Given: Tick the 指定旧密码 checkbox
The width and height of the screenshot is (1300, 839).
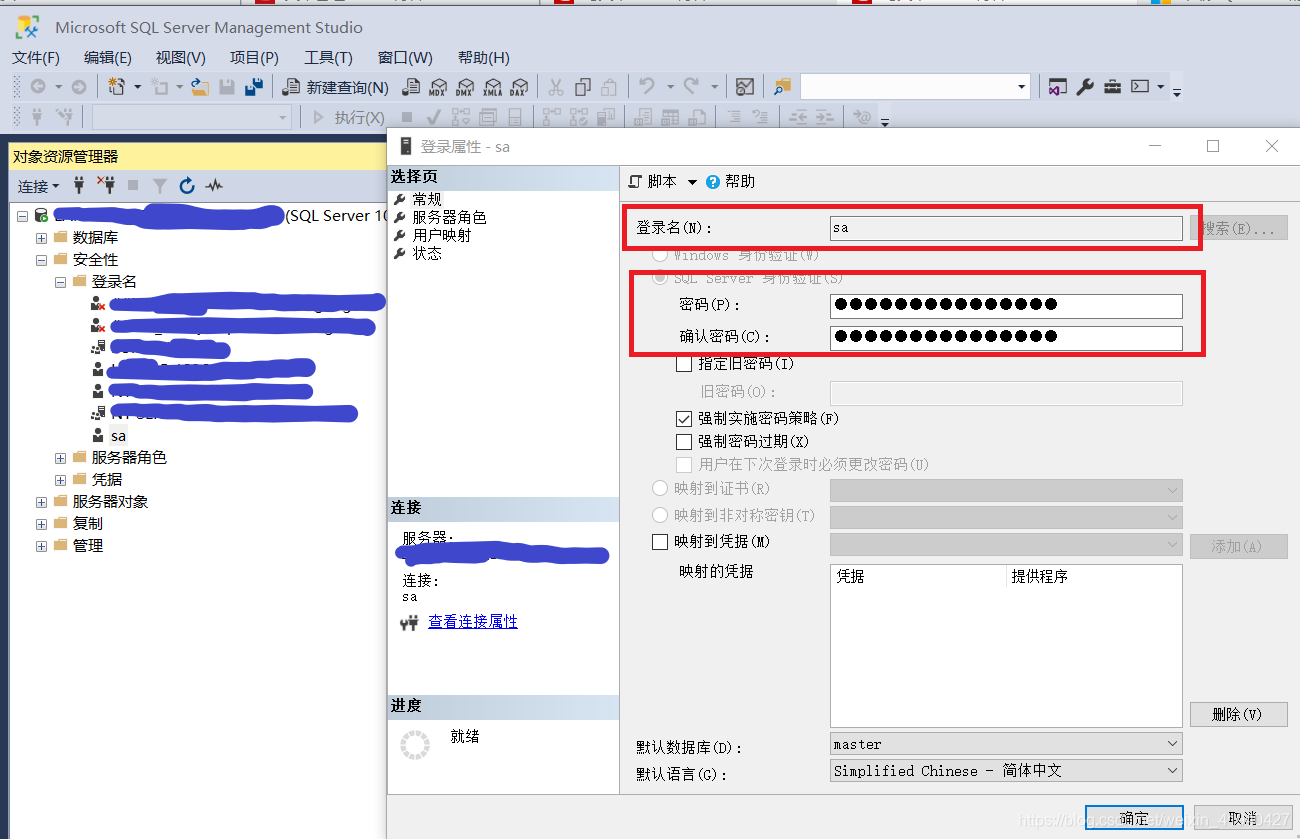Looking at the screenshot, I should coord(684,365).
